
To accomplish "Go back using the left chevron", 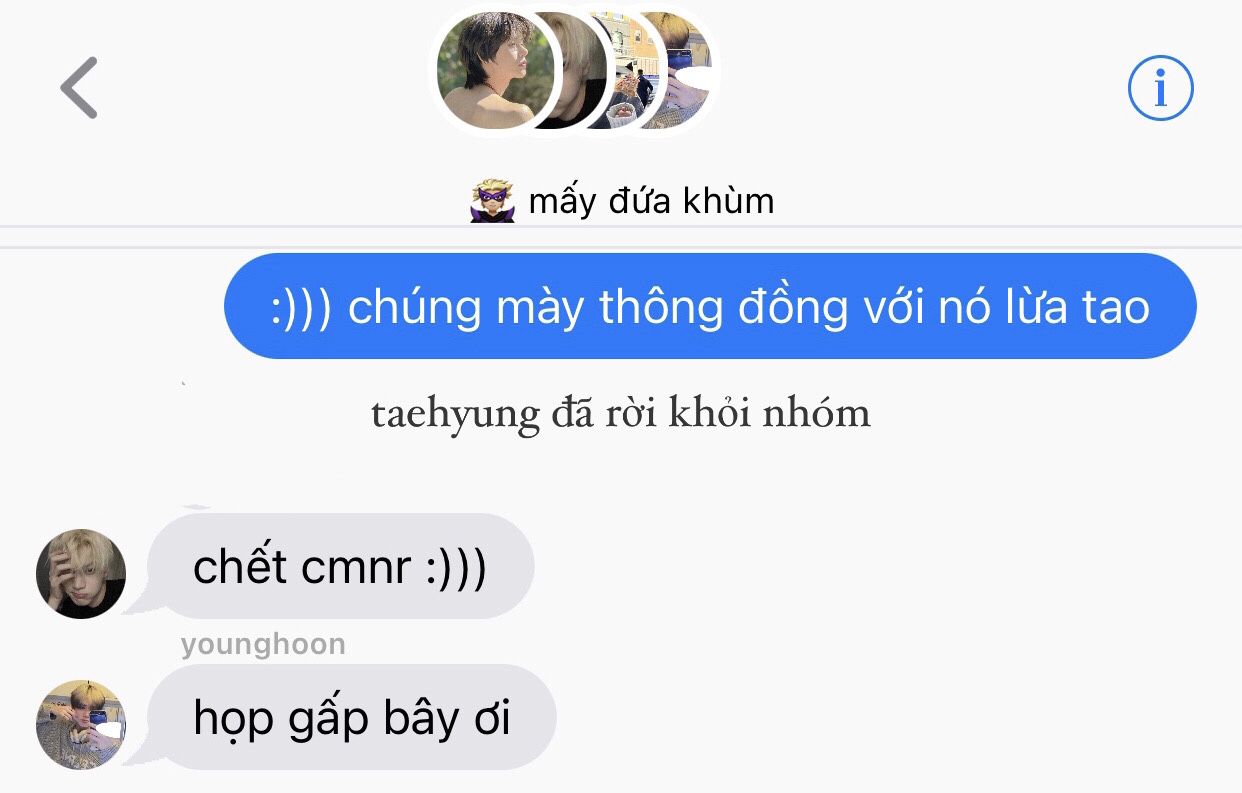I will click(79, 88).
